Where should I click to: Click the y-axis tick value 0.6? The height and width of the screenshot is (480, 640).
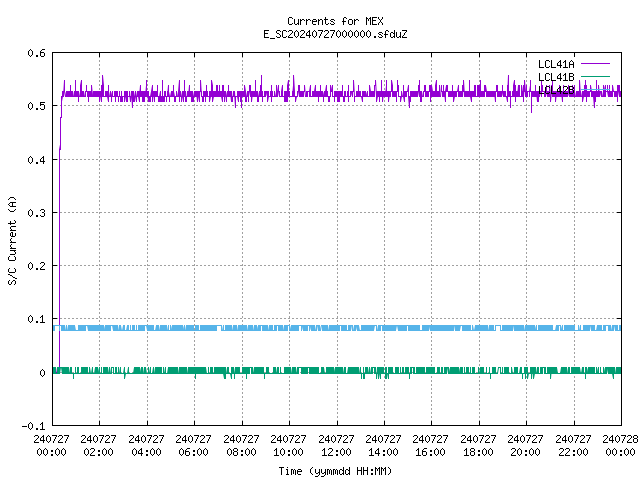click(x=36, y=53)
